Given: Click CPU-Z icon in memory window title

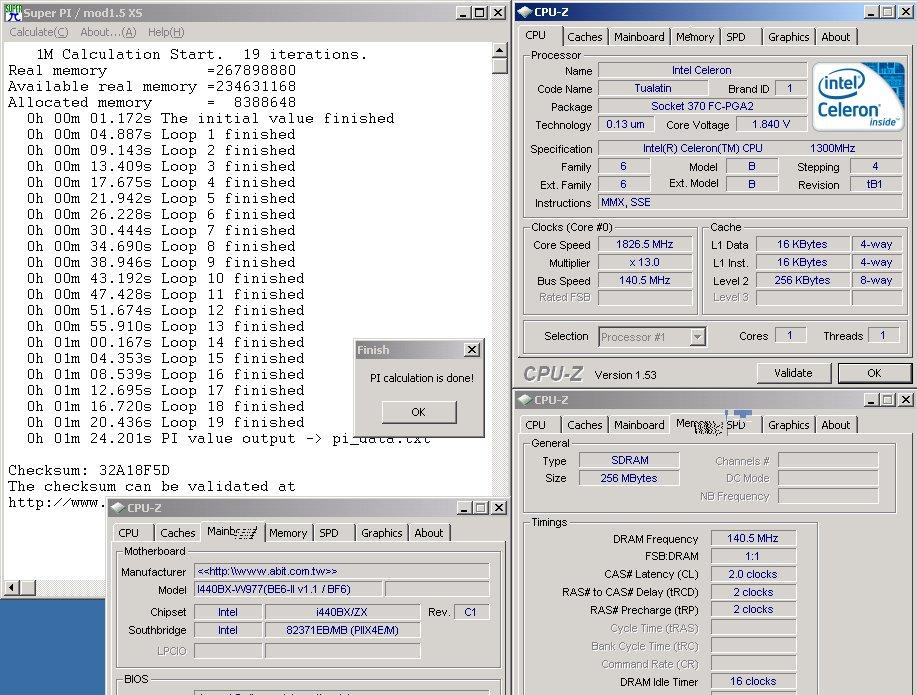Looking at the screenshot, I should pyautogui.click(x=525, y=400).
